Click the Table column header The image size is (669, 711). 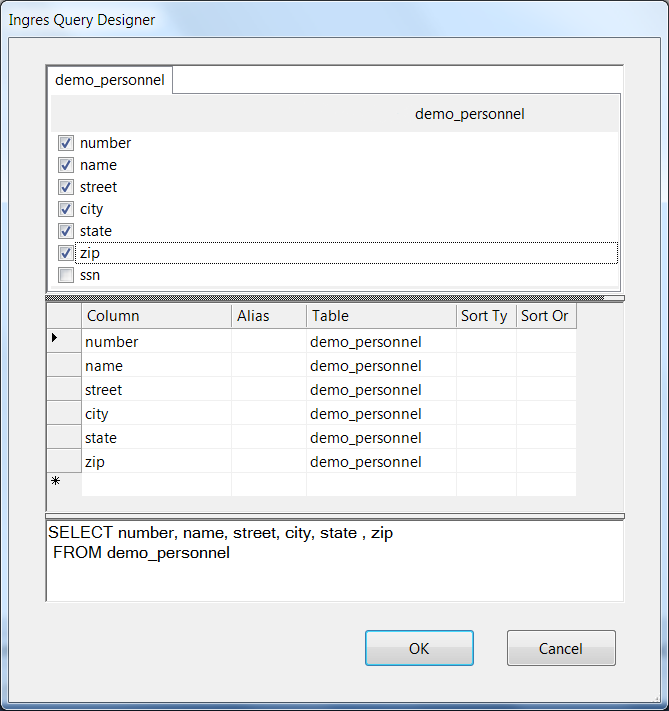pos(381,316)
